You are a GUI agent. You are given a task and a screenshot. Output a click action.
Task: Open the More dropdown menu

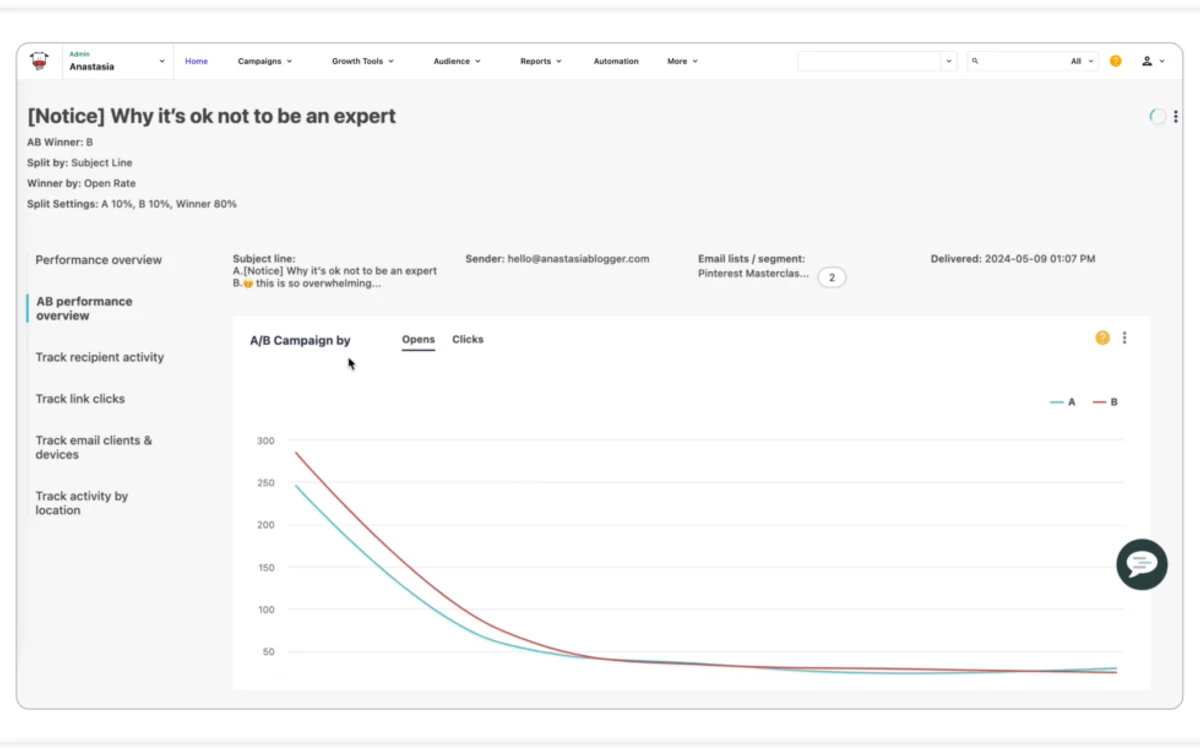tap(683, 61)
